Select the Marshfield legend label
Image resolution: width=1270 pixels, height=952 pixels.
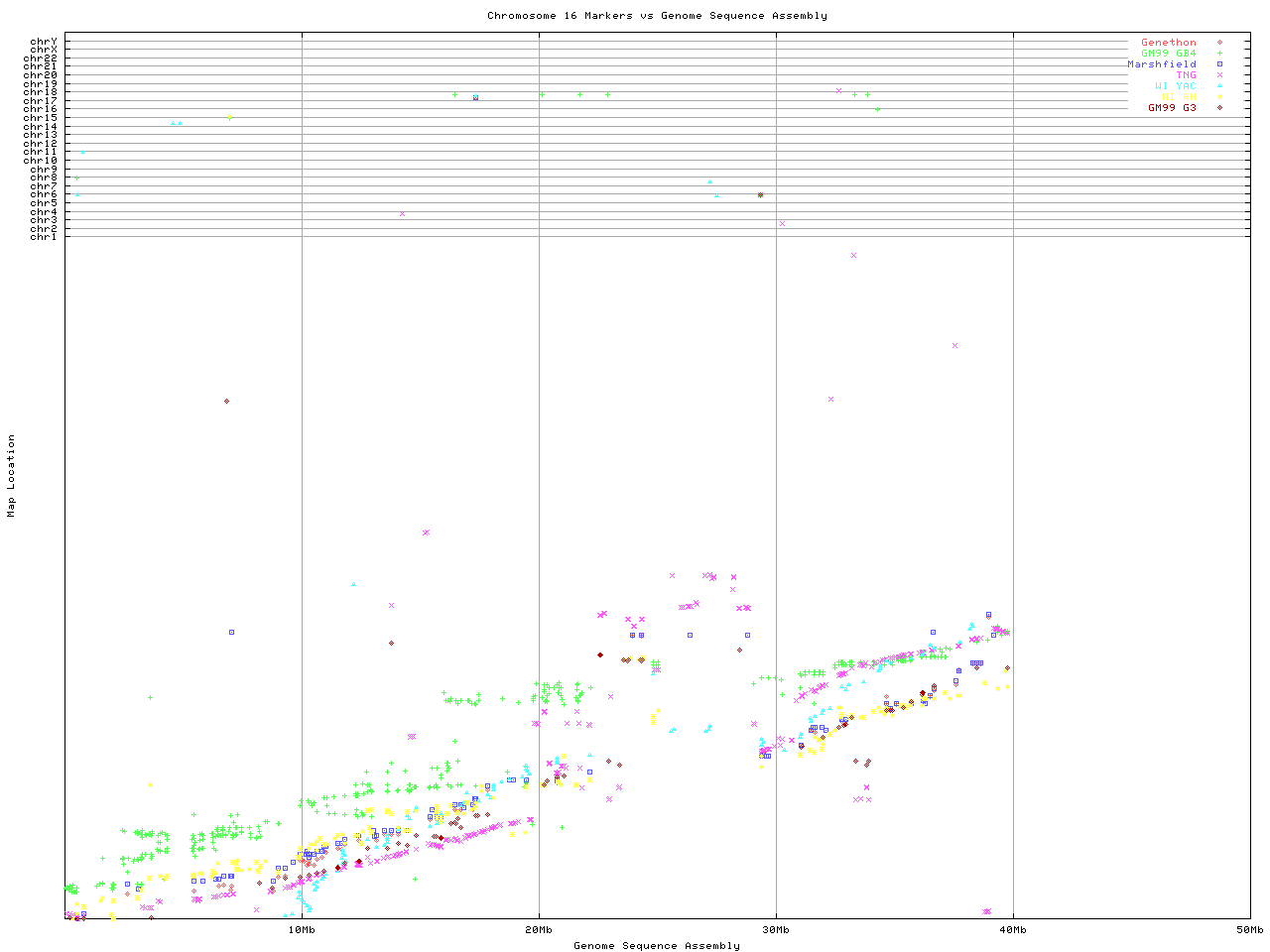1161,64
